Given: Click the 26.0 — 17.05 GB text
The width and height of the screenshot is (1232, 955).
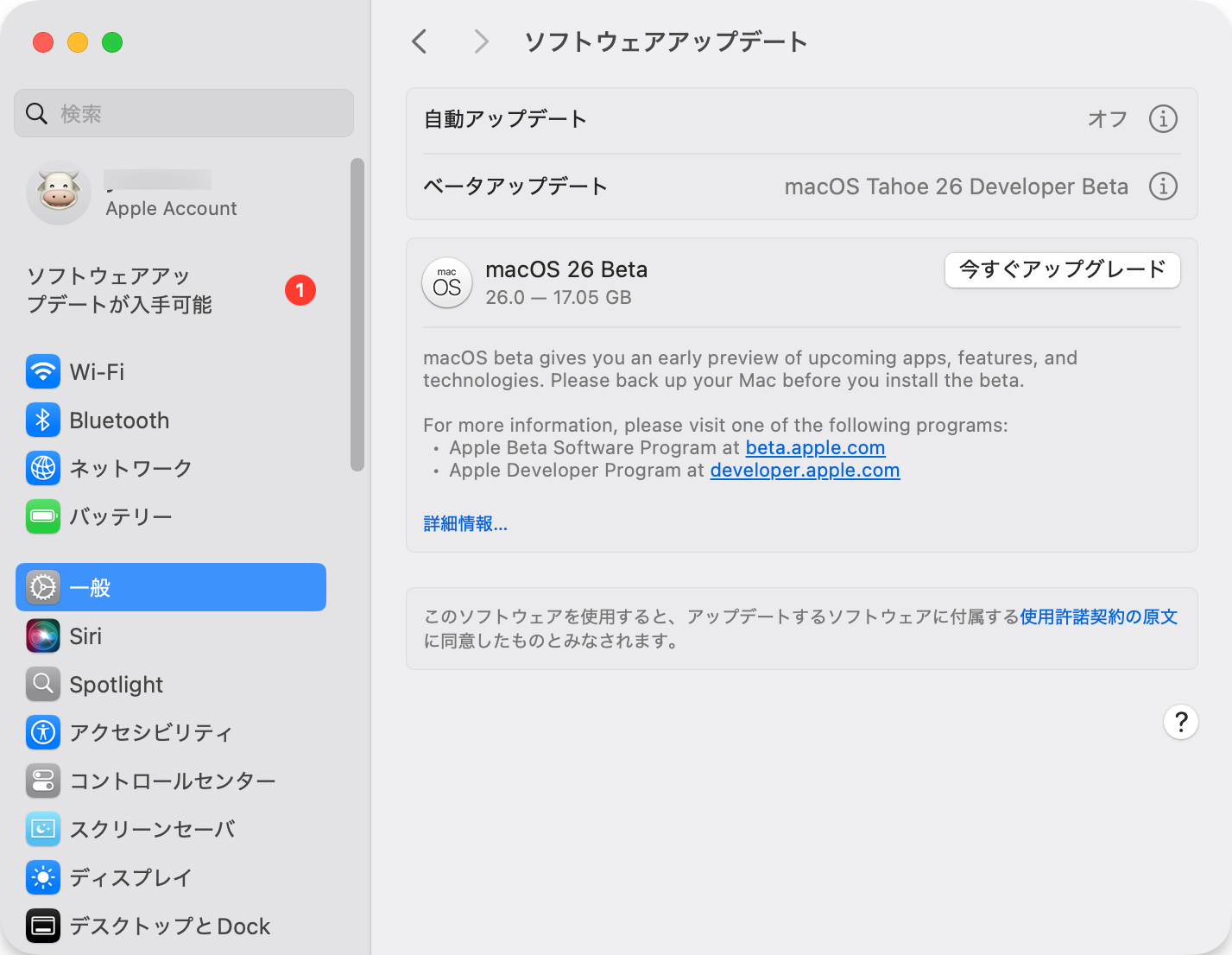Looking at the screenshot, I should pyautogui.click(x=559, y=297).
